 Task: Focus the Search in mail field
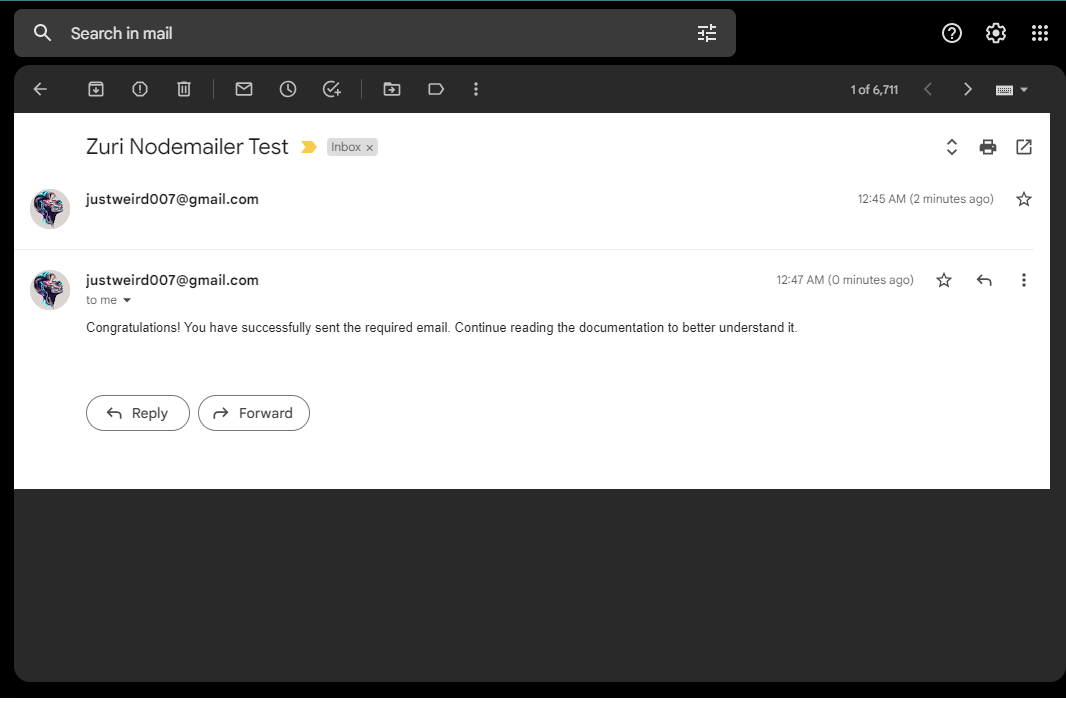[374, 33]
